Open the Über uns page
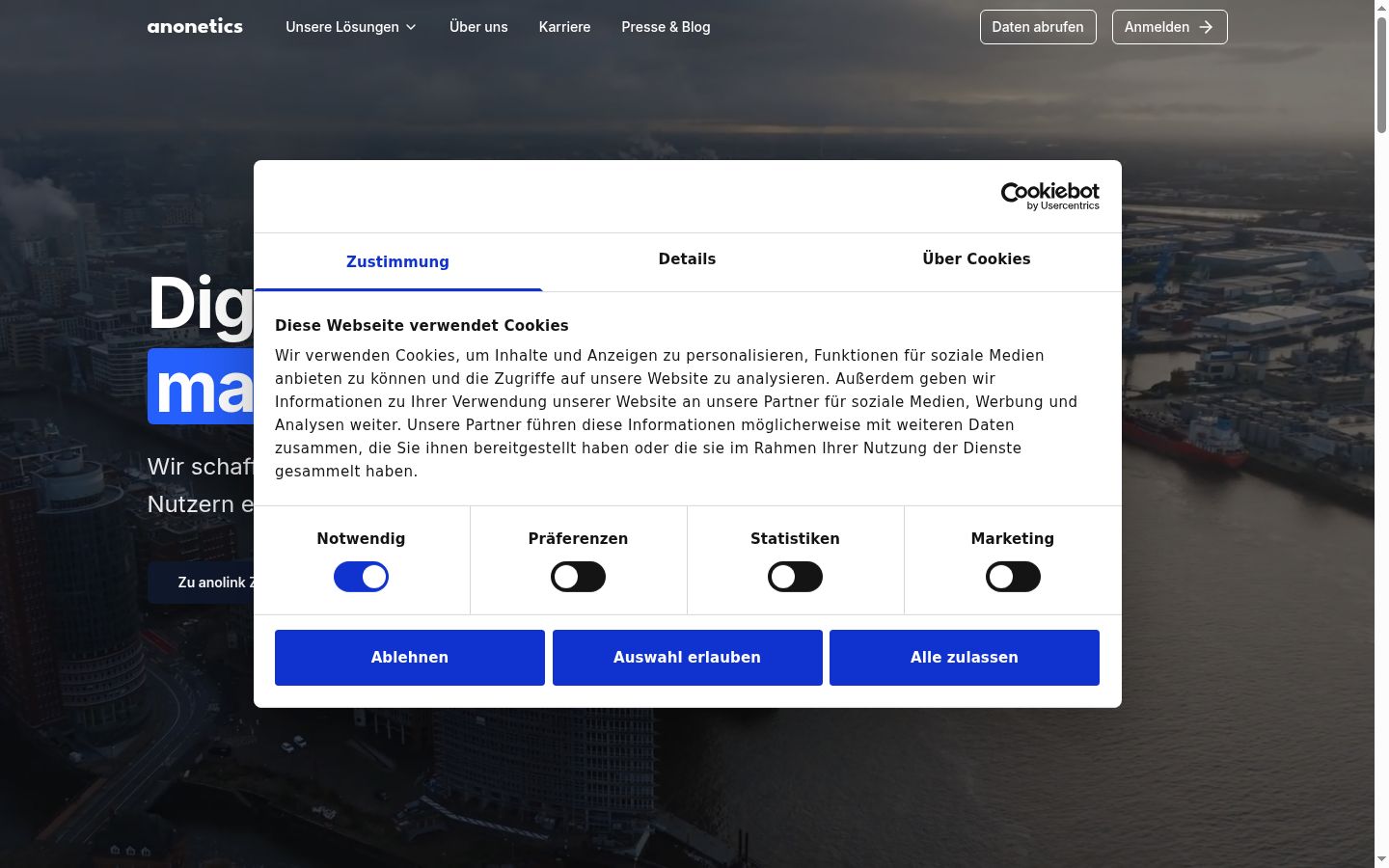 pos(478,27)
